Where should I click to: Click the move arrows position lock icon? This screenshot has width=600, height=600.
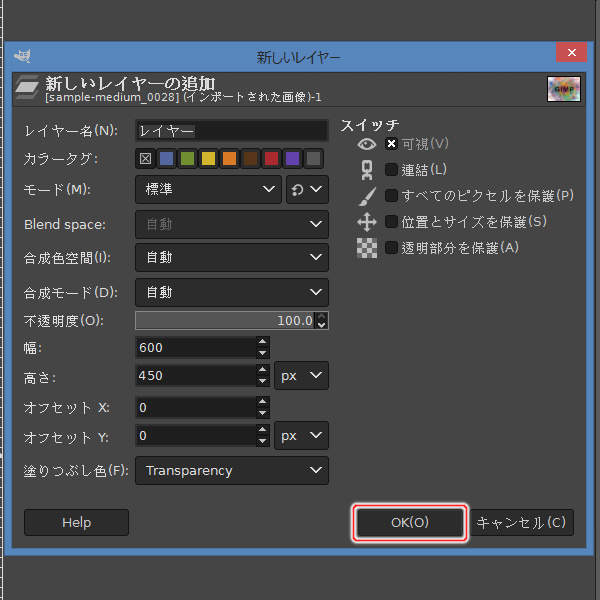367,222
